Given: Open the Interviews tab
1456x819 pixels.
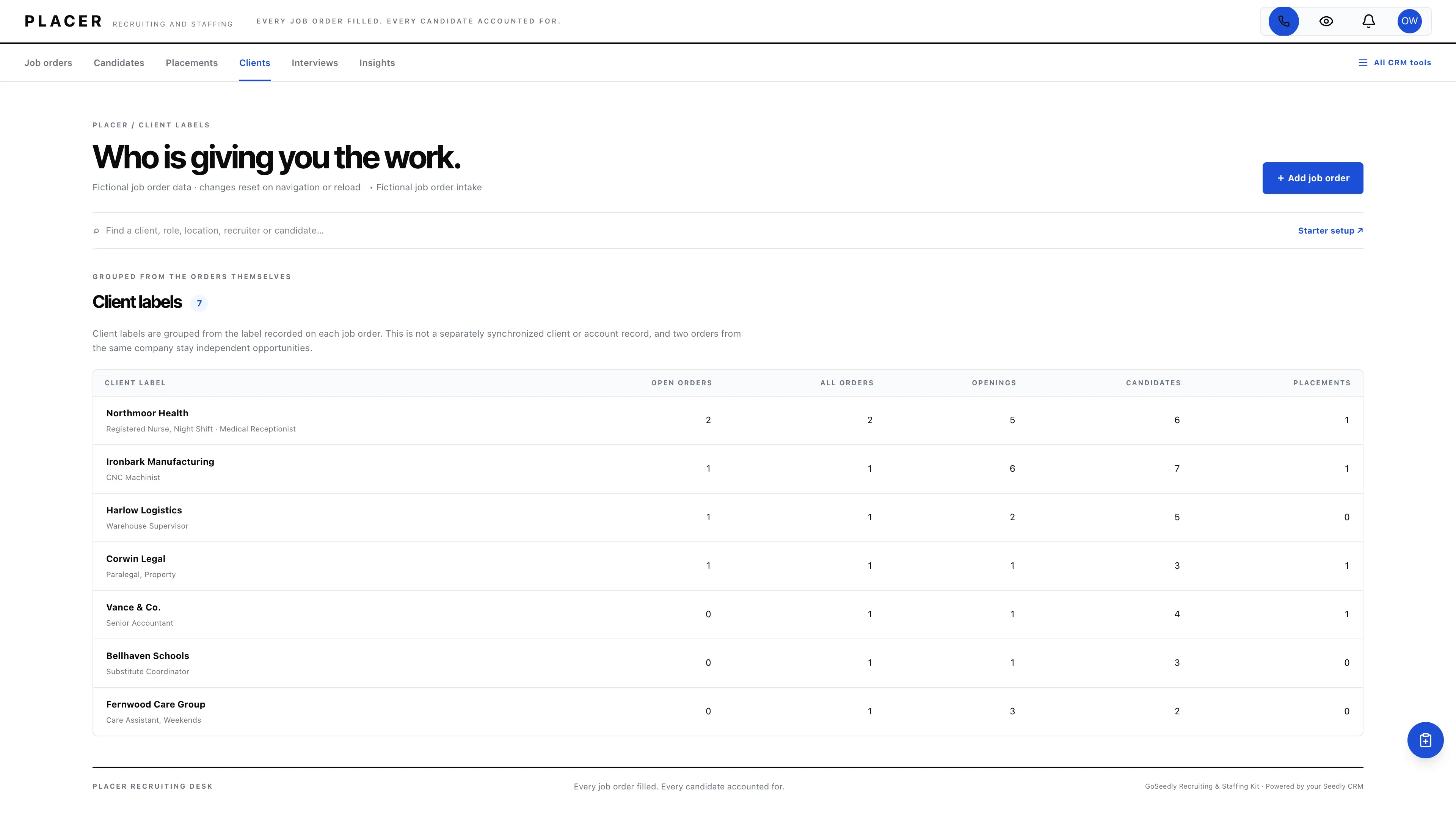Looking at the screenshot, I should (315, 63).
